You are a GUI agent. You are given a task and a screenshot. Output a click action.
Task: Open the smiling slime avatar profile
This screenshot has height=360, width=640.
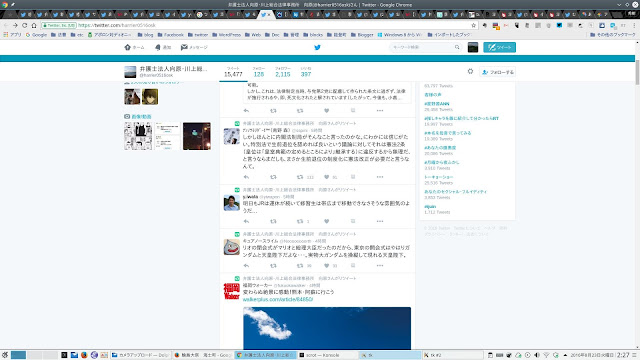tap(231, 247)
